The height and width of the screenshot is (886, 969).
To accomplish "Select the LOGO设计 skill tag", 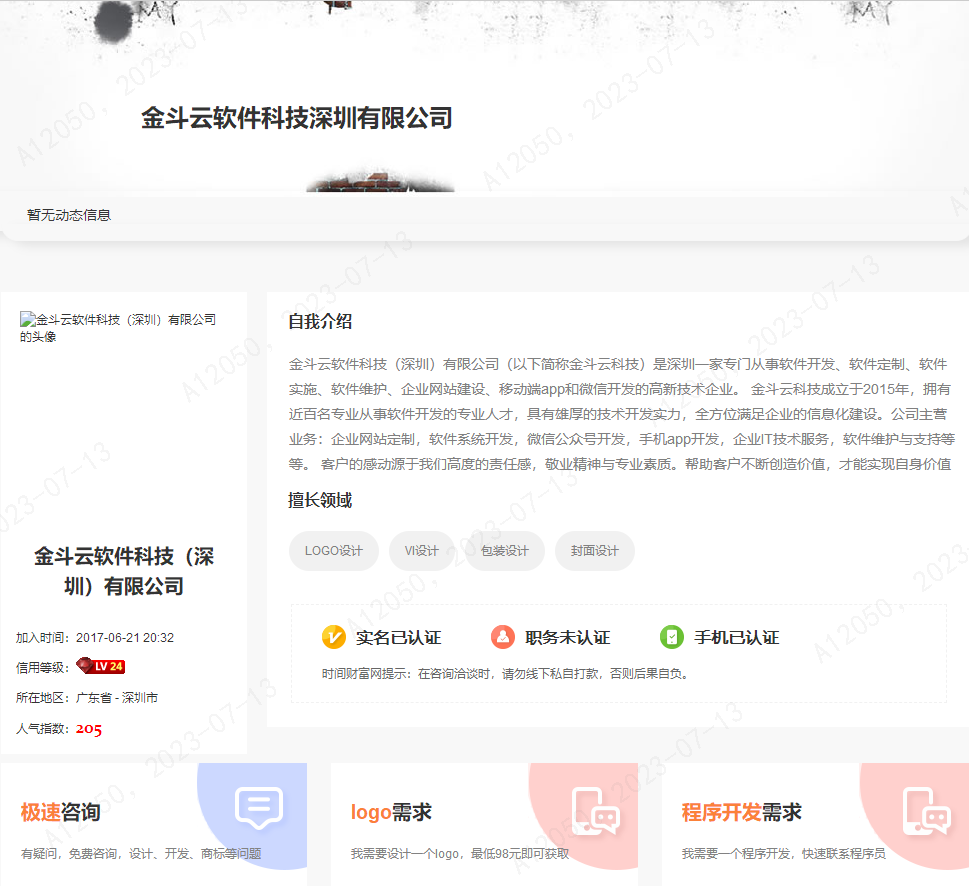I will [x=333, y=550].
